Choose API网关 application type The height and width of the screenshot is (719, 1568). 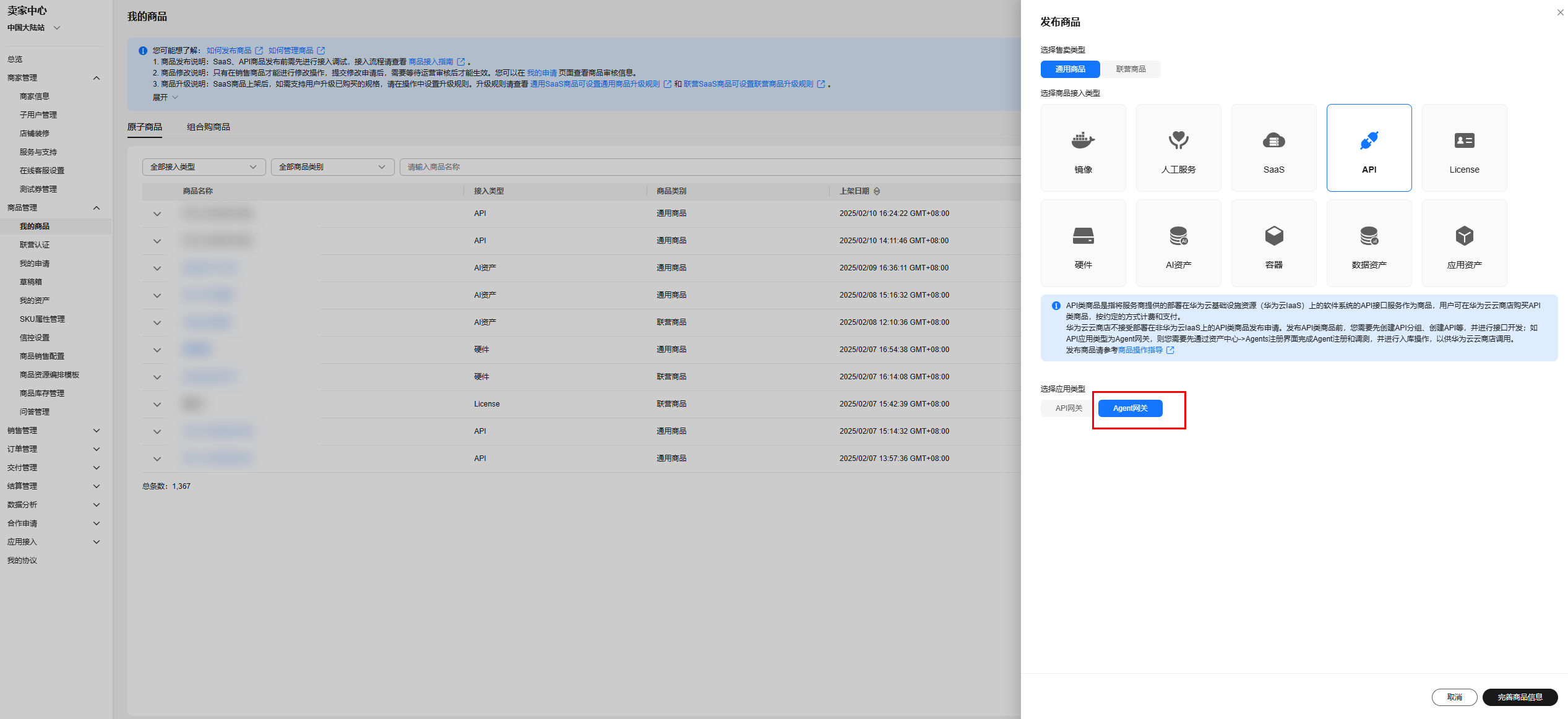pos(1069,408)
